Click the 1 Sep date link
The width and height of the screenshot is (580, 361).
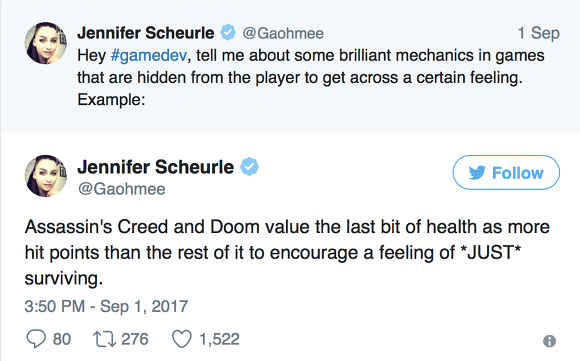[x=539, y=33]
